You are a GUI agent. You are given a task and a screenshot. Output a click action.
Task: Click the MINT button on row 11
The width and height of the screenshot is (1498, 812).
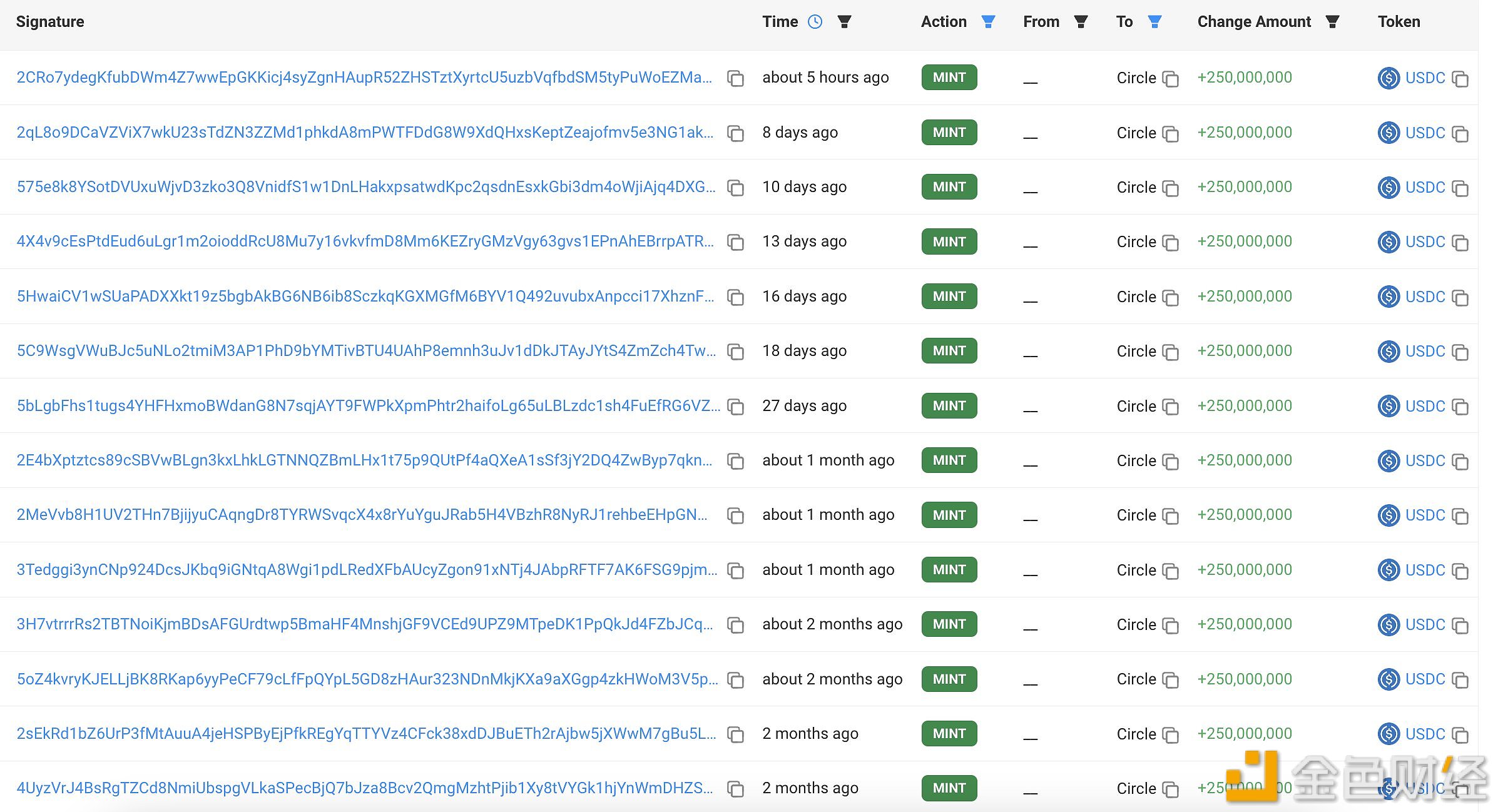tap(947, 623)
